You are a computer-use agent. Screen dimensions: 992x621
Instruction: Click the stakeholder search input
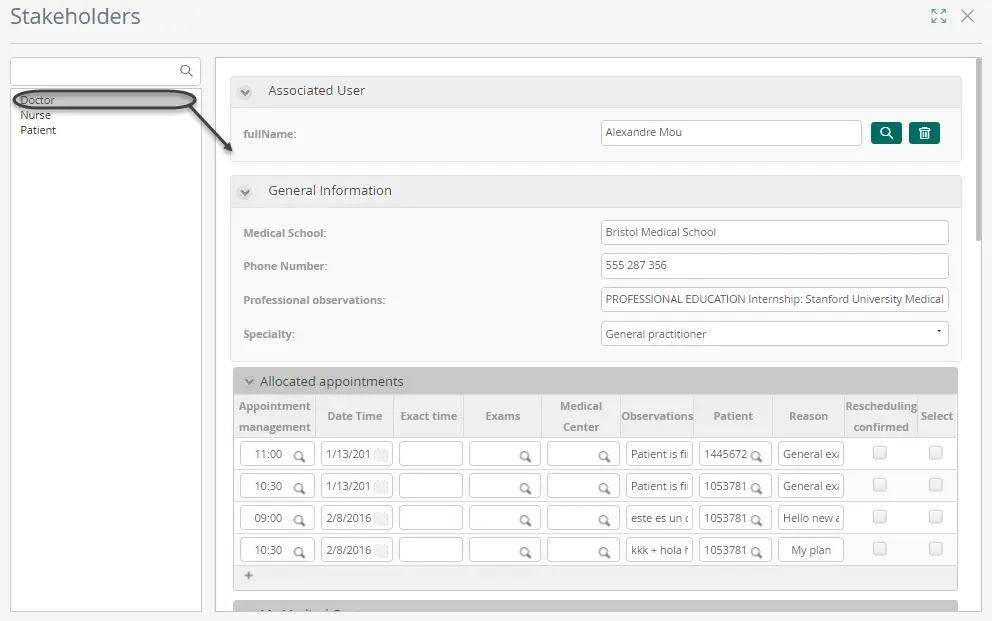pos(105,71)
